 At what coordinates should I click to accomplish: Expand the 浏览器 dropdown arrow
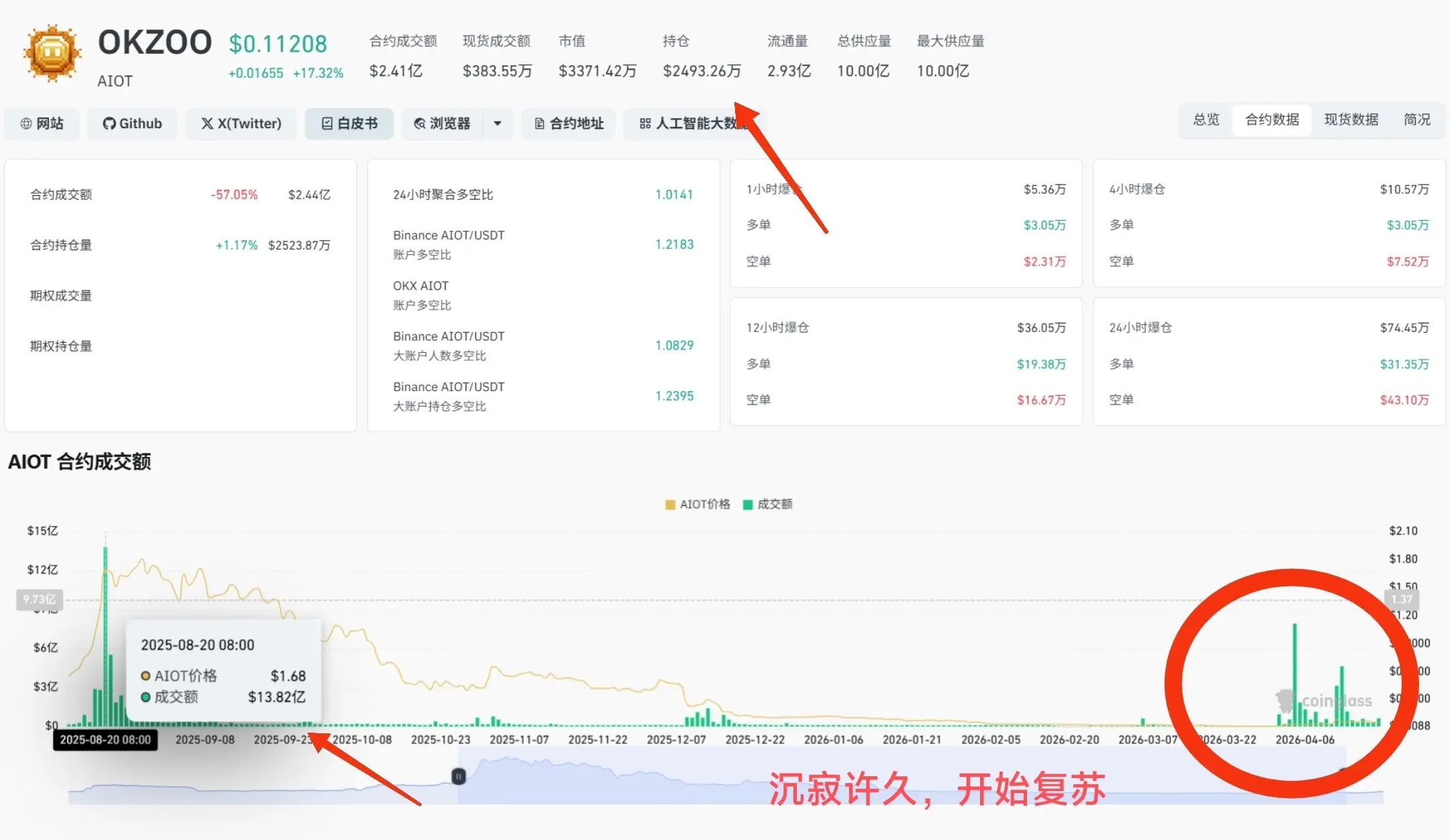(497, 123)
